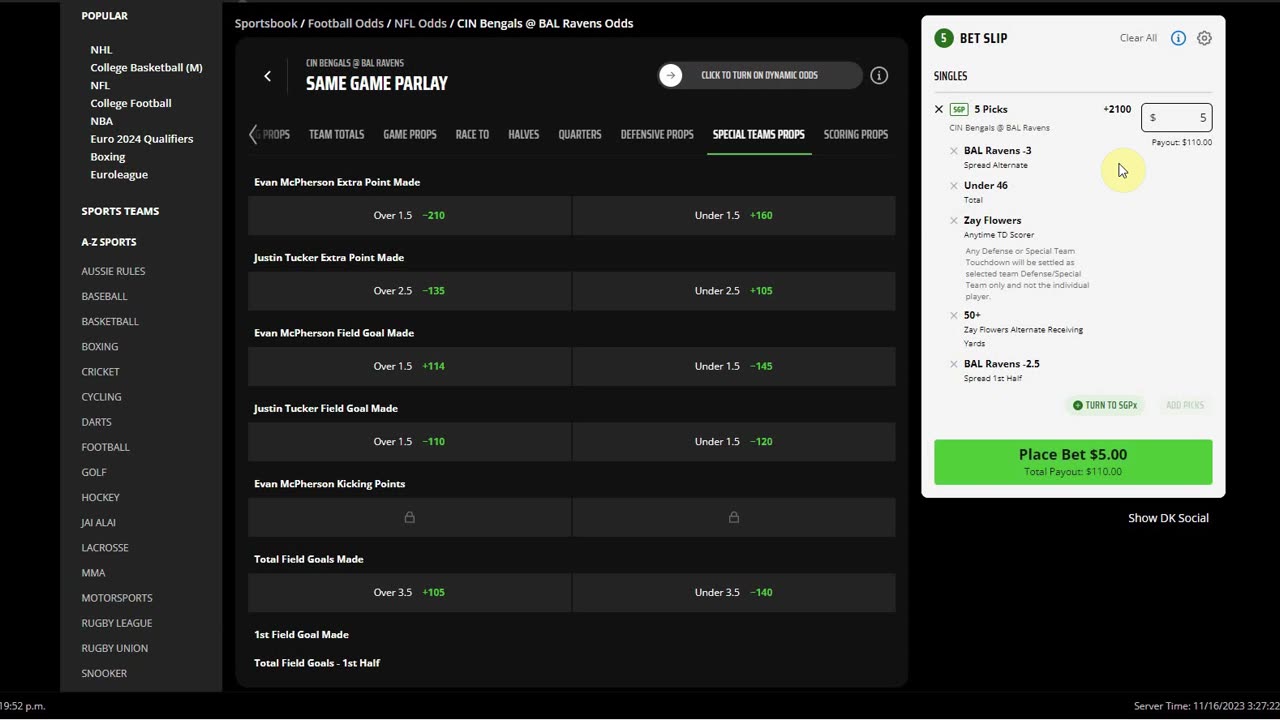Open Race To tab
Image resolution: width=1280 pixels, height=720 pixels.
pos(472,134)
